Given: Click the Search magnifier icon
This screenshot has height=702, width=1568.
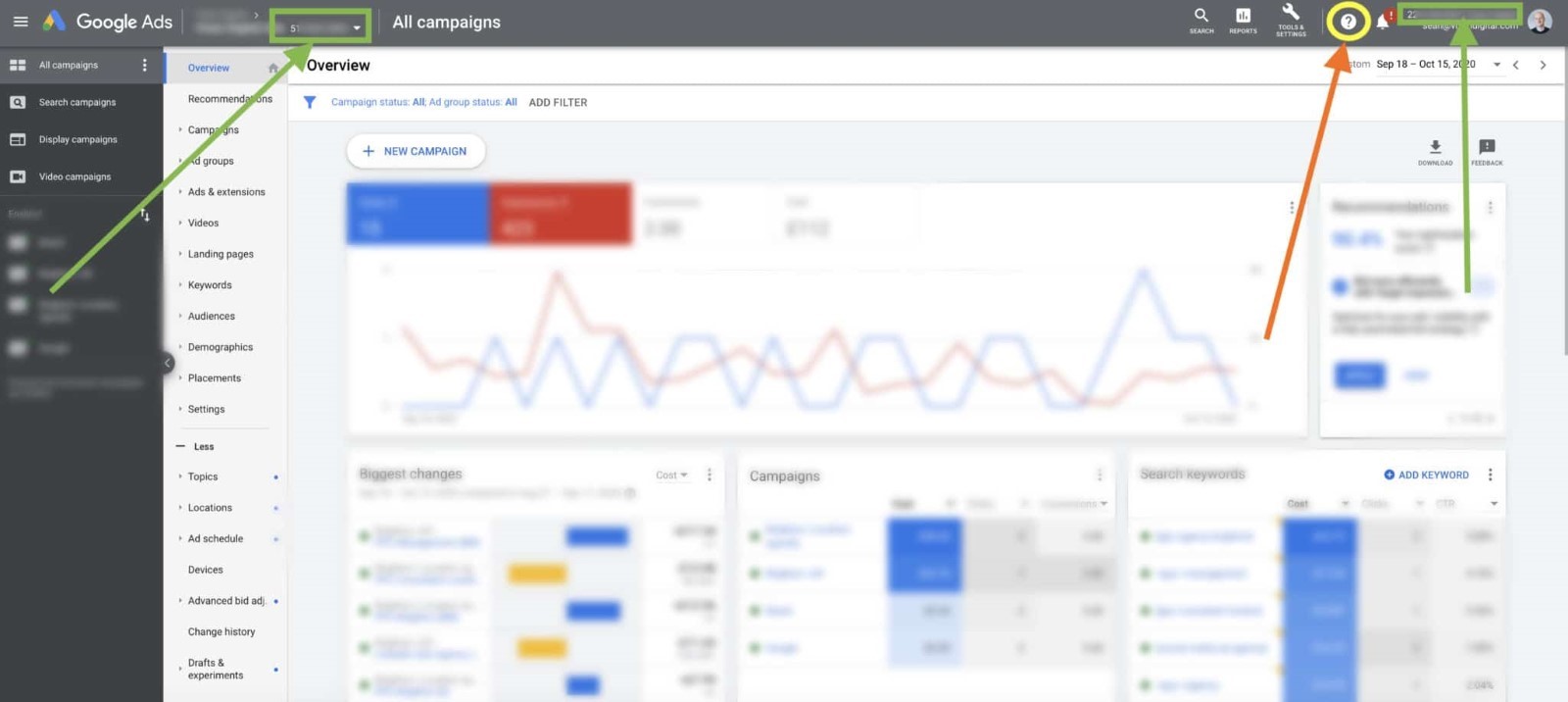Looking at the screenshot, I should pos(1200,17).
